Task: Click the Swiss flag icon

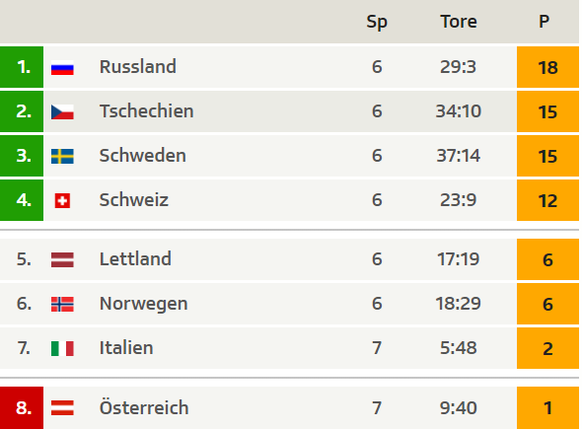Action: click(62, 201)
